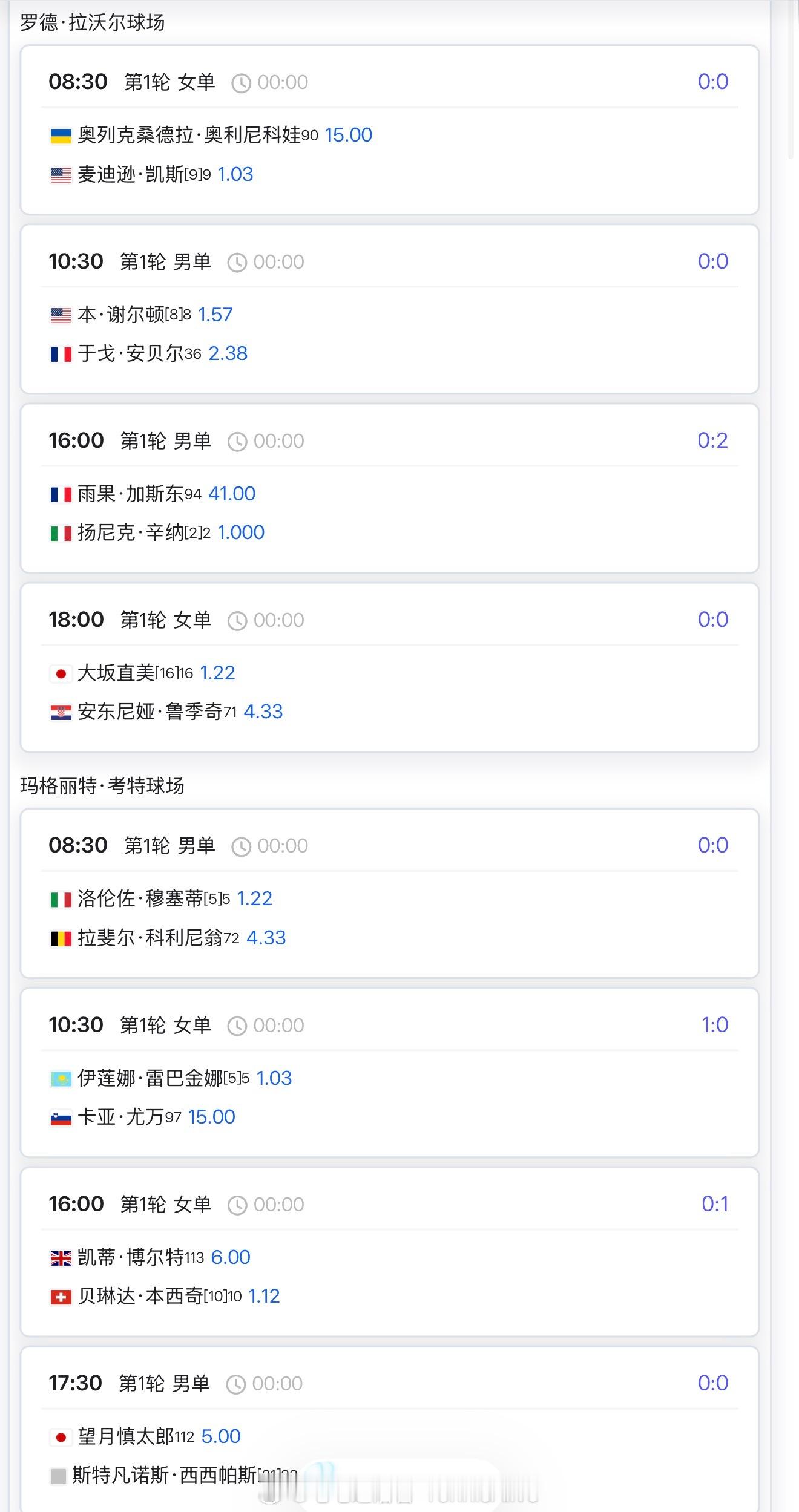The width and height of the screenshot is (799, 1512).
Task: Open the 0:2 score of Sinner match
Action: click(x=712, y=440)
